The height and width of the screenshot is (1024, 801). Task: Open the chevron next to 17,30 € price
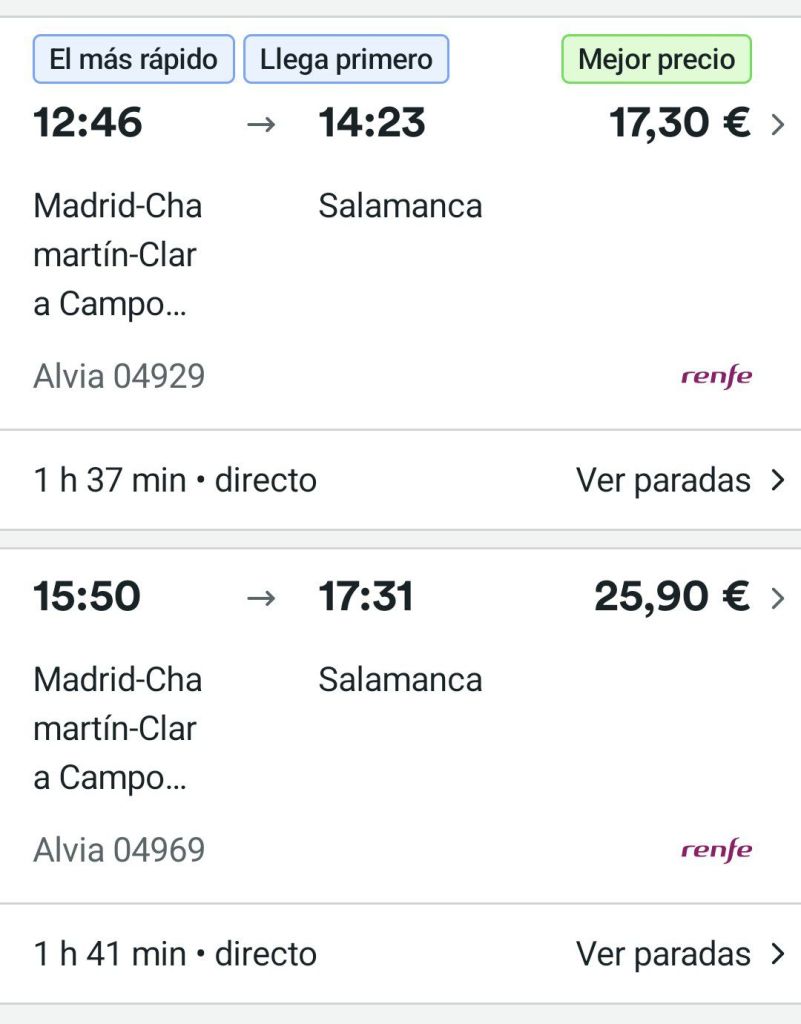click(779, 124)
